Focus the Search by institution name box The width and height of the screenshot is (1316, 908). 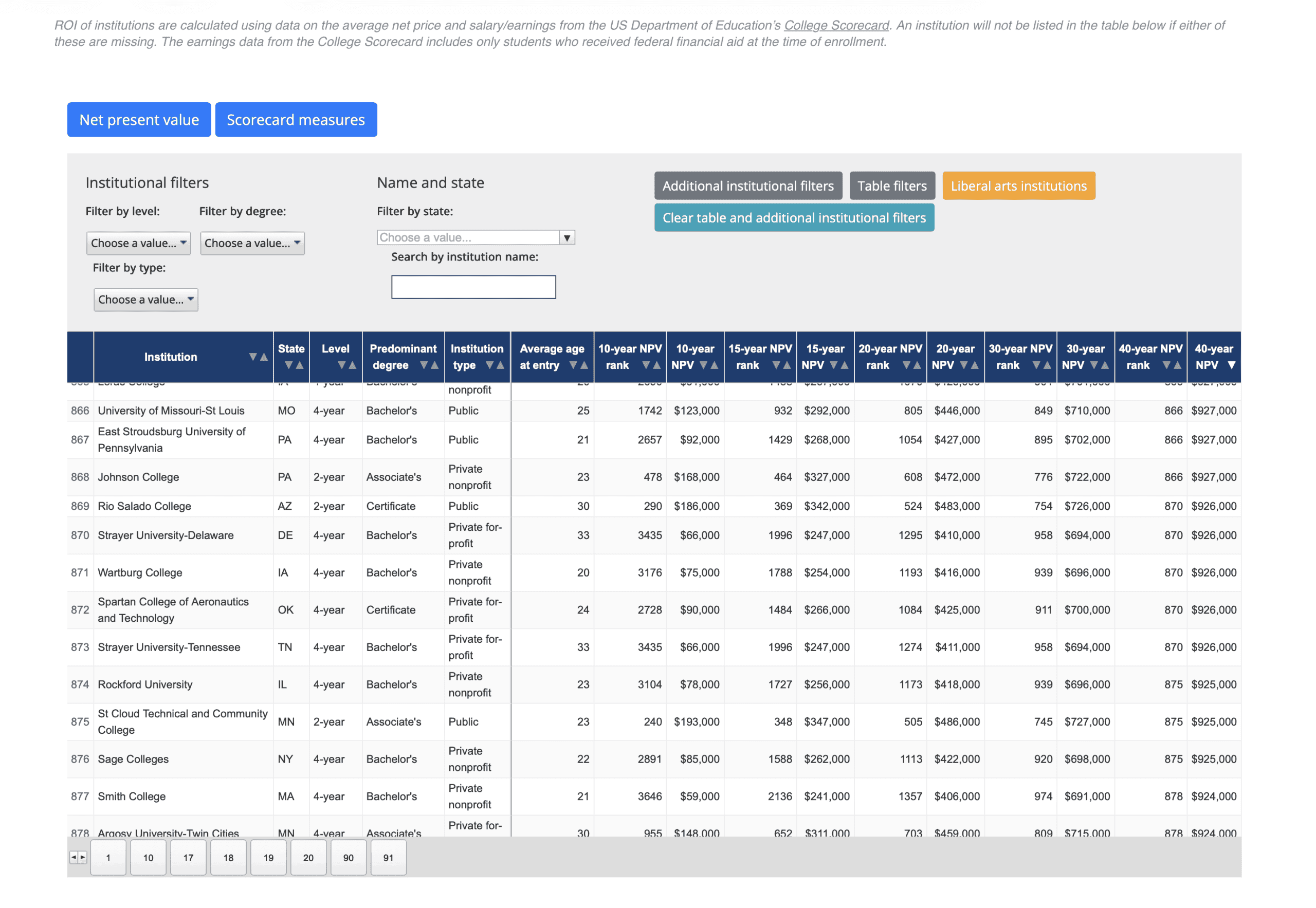(x=473, y=287)
